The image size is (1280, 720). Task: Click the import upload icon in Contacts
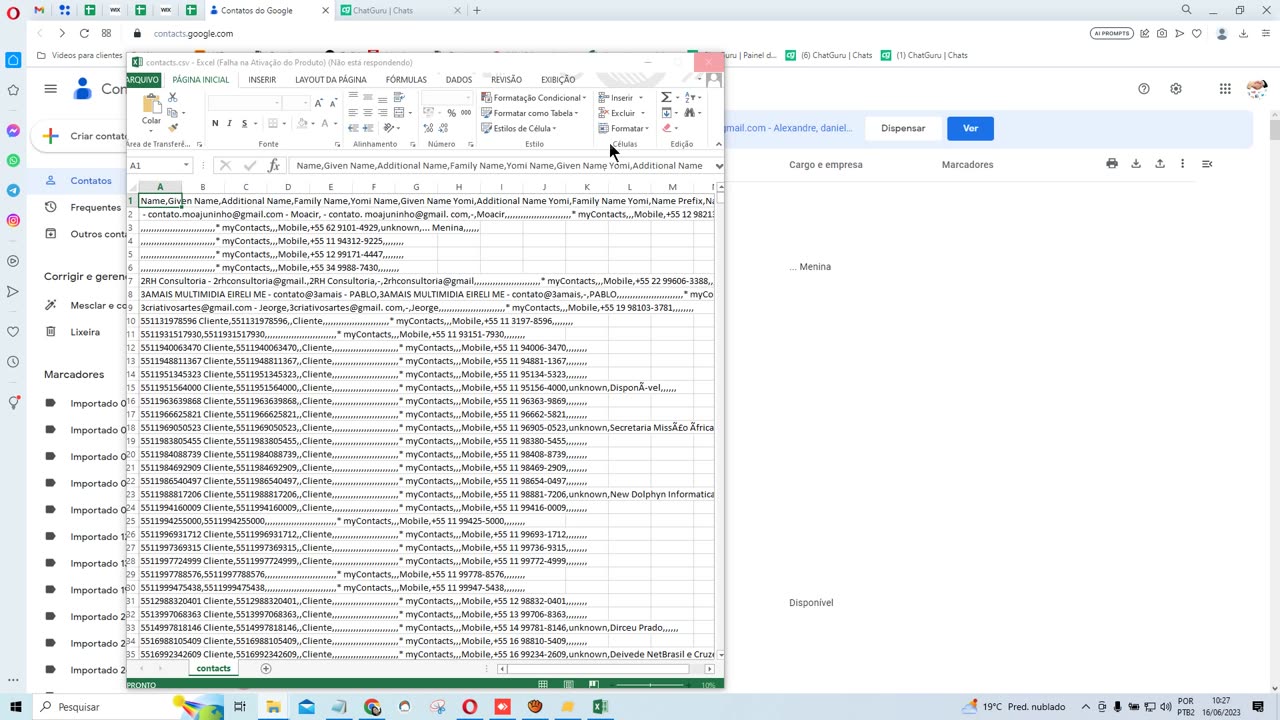click(1160, 164)
